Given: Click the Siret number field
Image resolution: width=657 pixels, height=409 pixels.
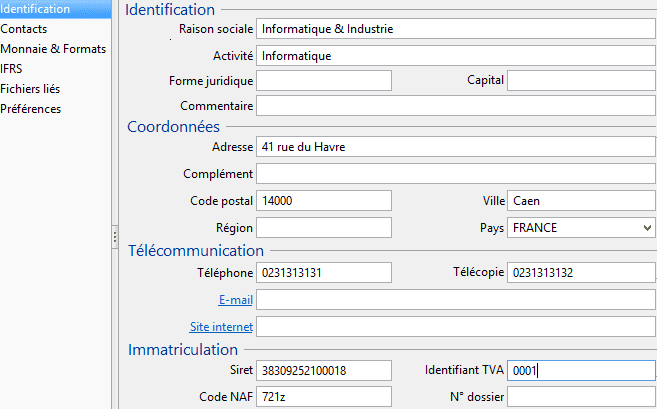Looking at the screenshot, I should tap(324, 370).
